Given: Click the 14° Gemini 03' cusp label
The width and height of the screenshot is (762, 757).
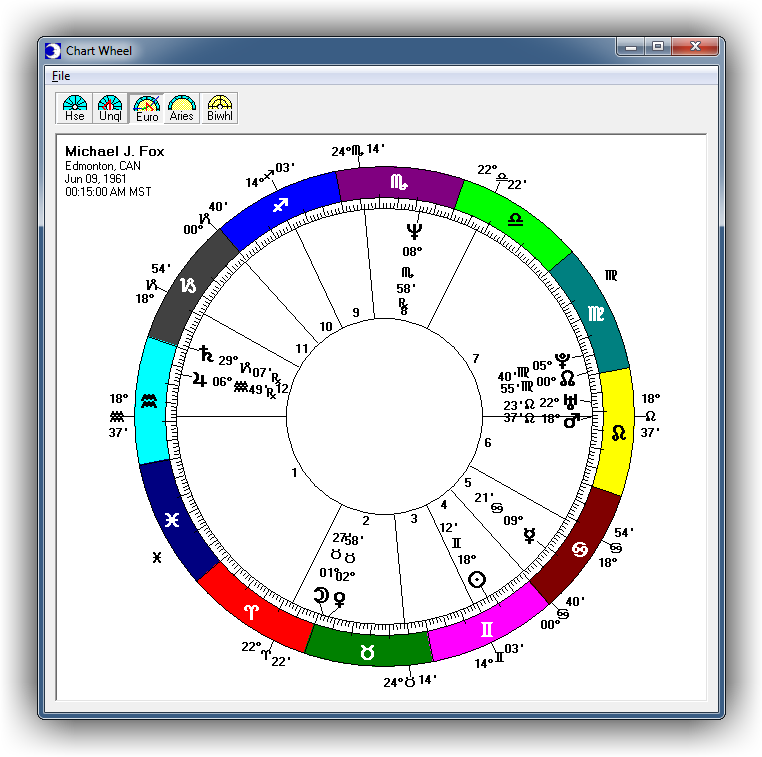Looking at the screenshot, I should coord(499,656).
